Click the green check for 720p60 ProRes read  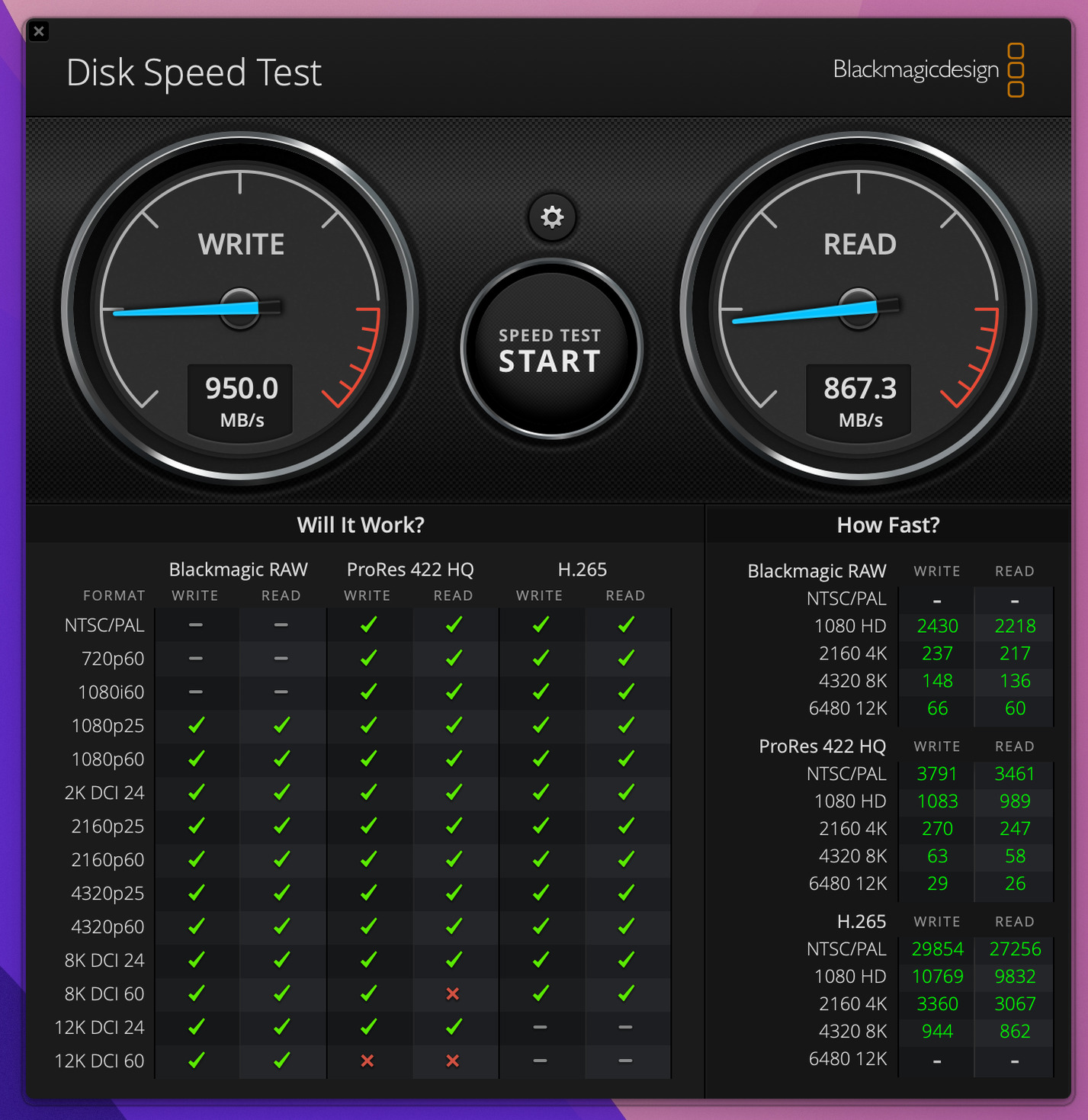point(454,658)
